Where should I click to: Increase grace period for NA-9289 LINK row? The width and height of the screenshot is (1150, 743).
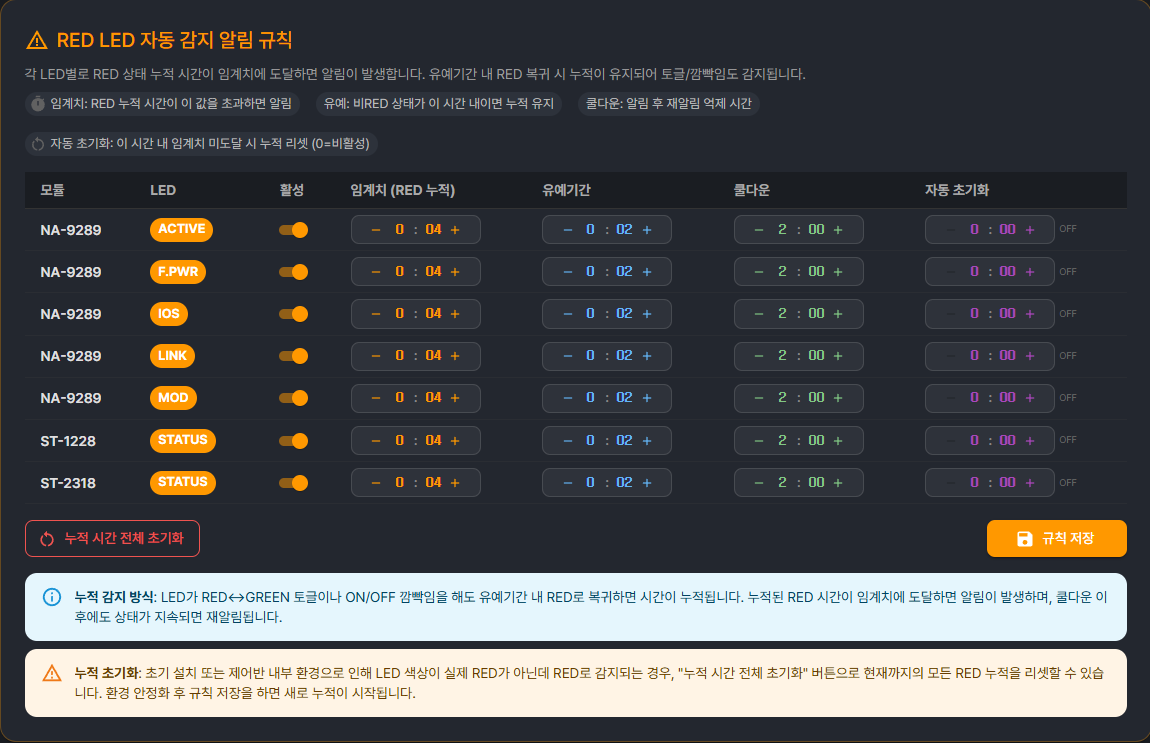coord(647,356)
